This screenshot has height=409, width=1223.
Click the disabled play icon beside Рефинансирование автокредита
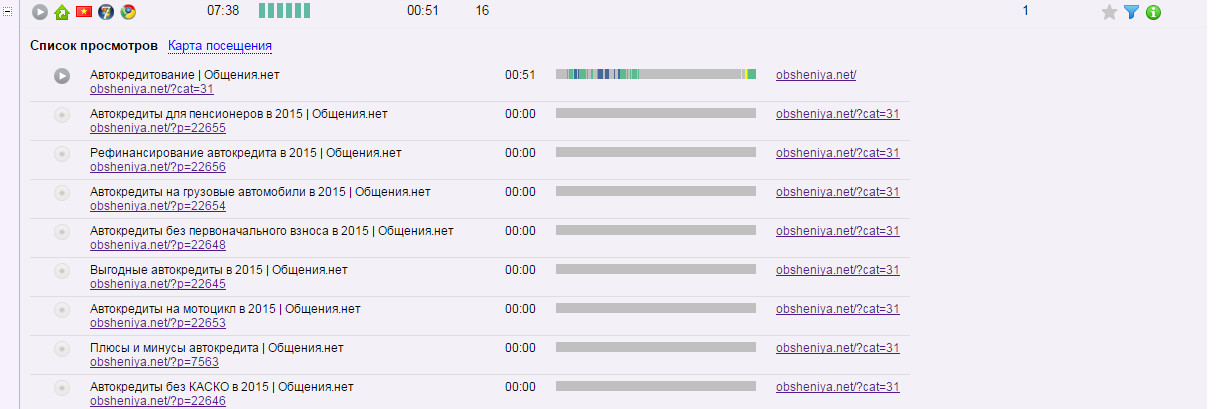(x=62, y=154)
